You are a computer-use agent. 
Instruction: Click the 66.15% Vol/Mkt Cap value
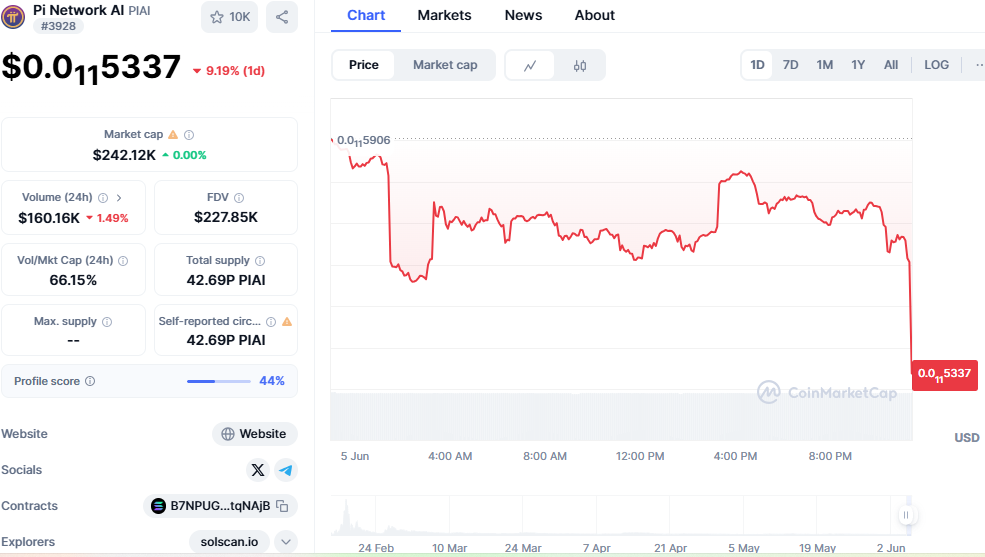[73, 280]
